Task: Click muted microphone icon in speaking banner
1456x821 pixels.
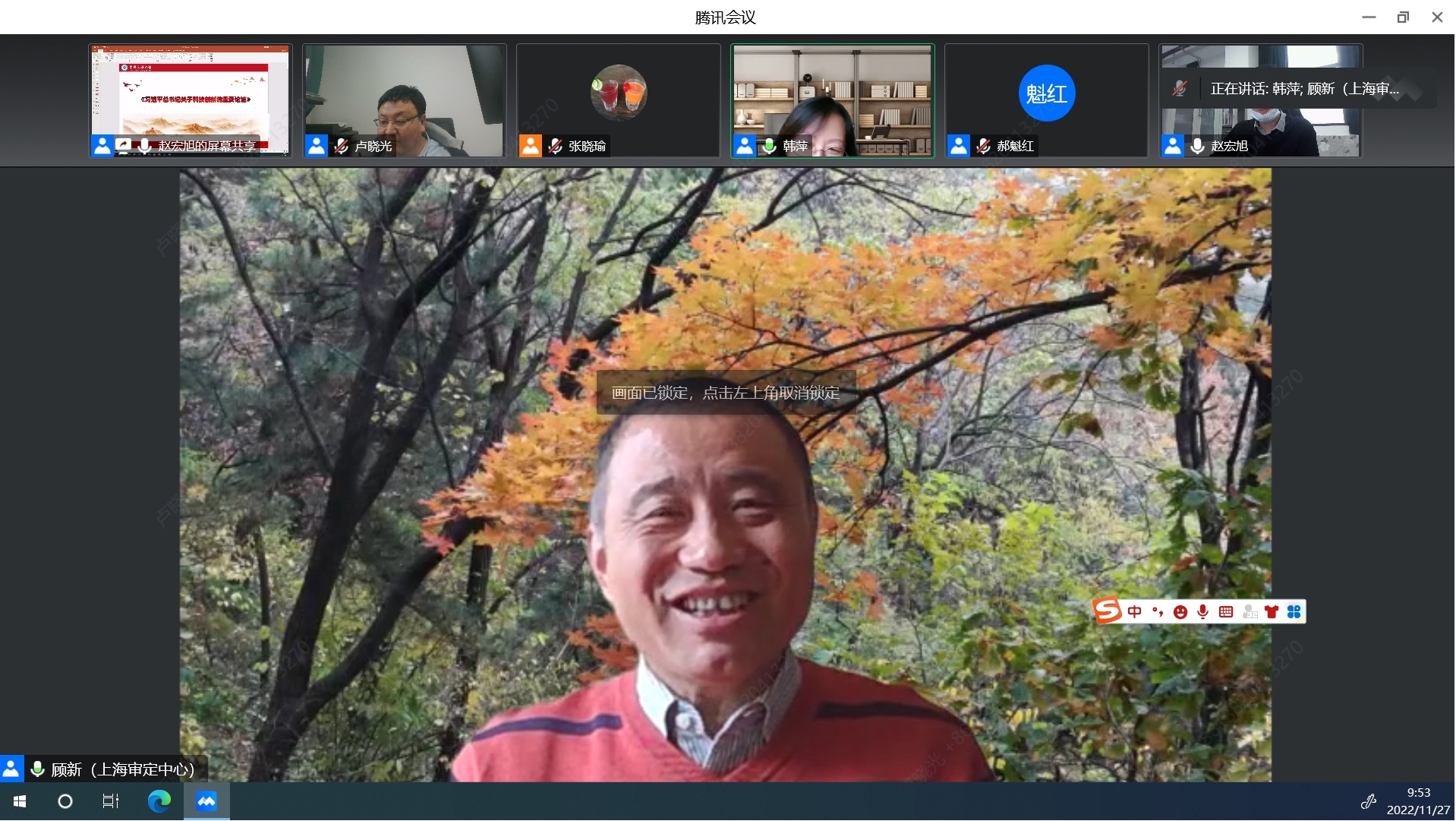Action: pos(1180,89)
